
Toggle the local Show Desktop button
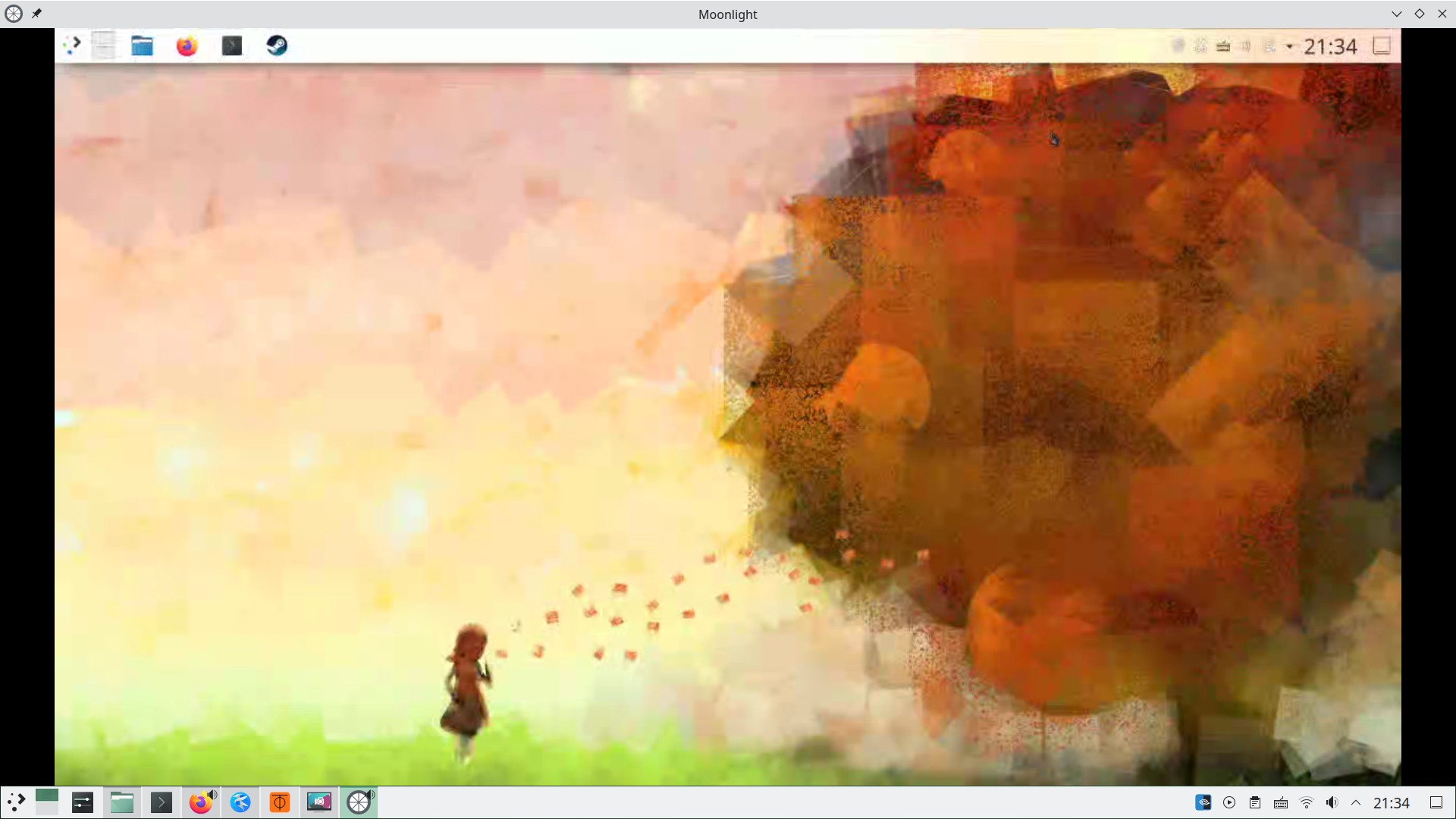click(1436, 802)
